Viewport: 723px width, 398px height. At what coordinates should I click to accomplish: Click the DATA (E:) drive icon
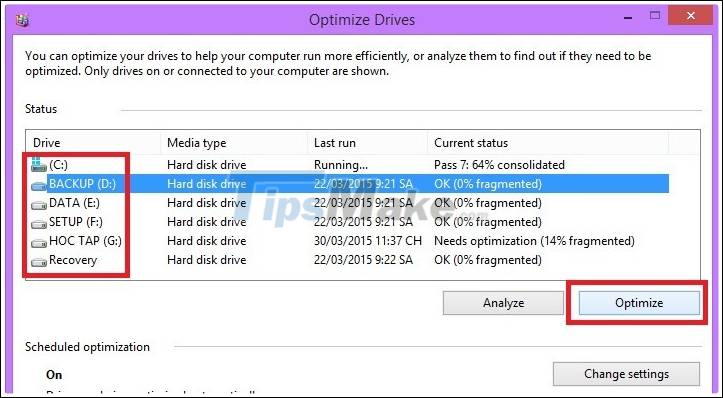39,204
